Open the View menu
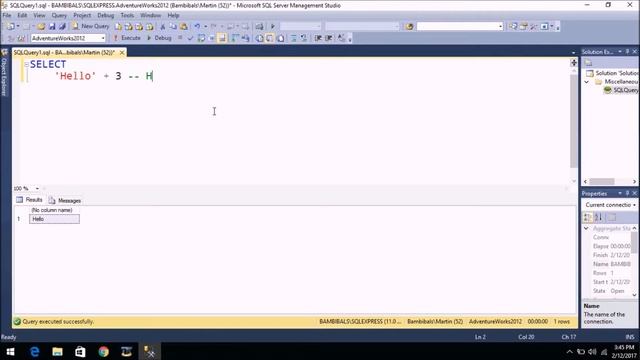The image size is (640, 360). click(39, 15)
